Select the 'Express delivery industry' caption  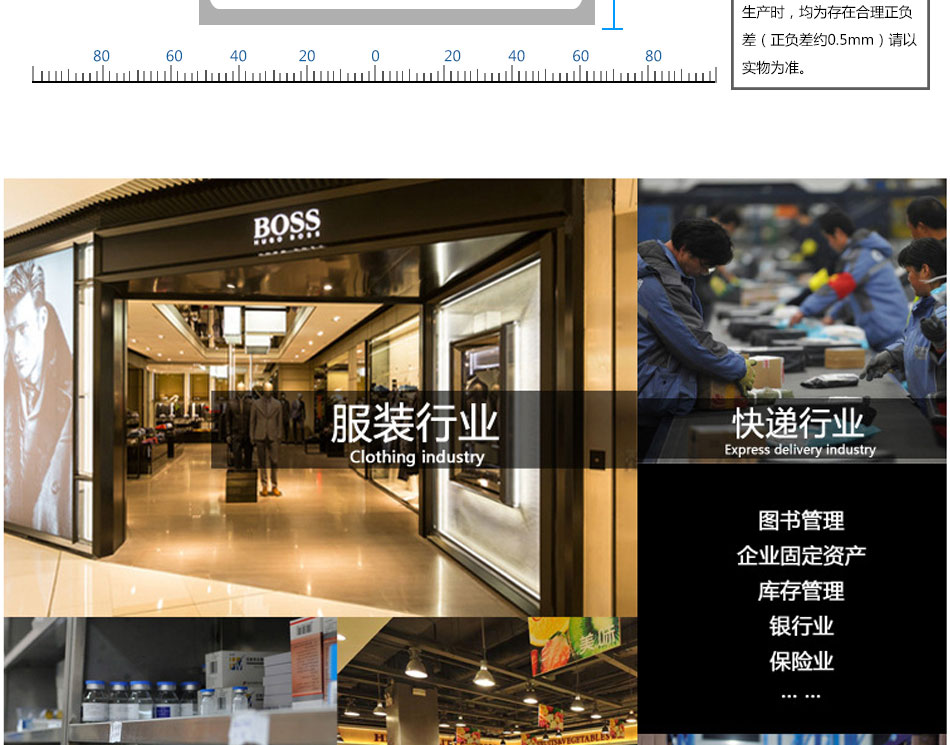tap(799, 450)
